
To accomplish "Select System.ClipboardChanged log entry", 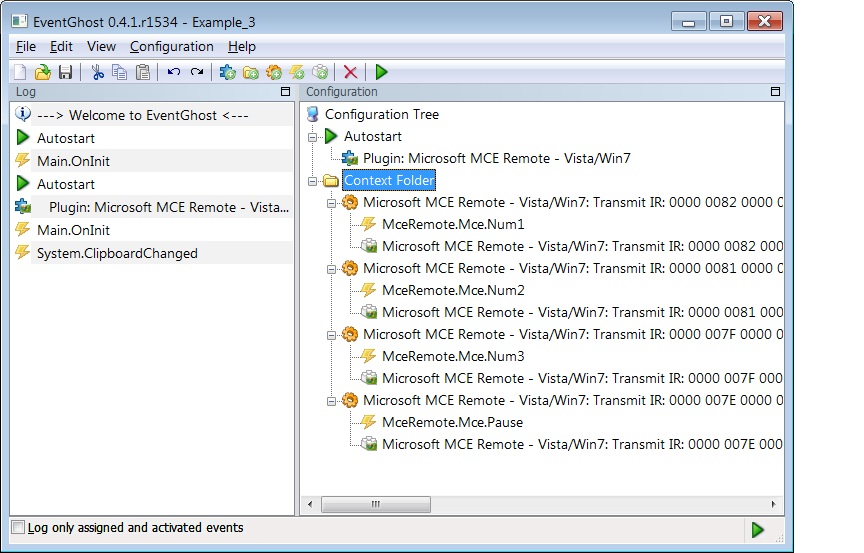I will pyautogui.click(x=117, y=253).
